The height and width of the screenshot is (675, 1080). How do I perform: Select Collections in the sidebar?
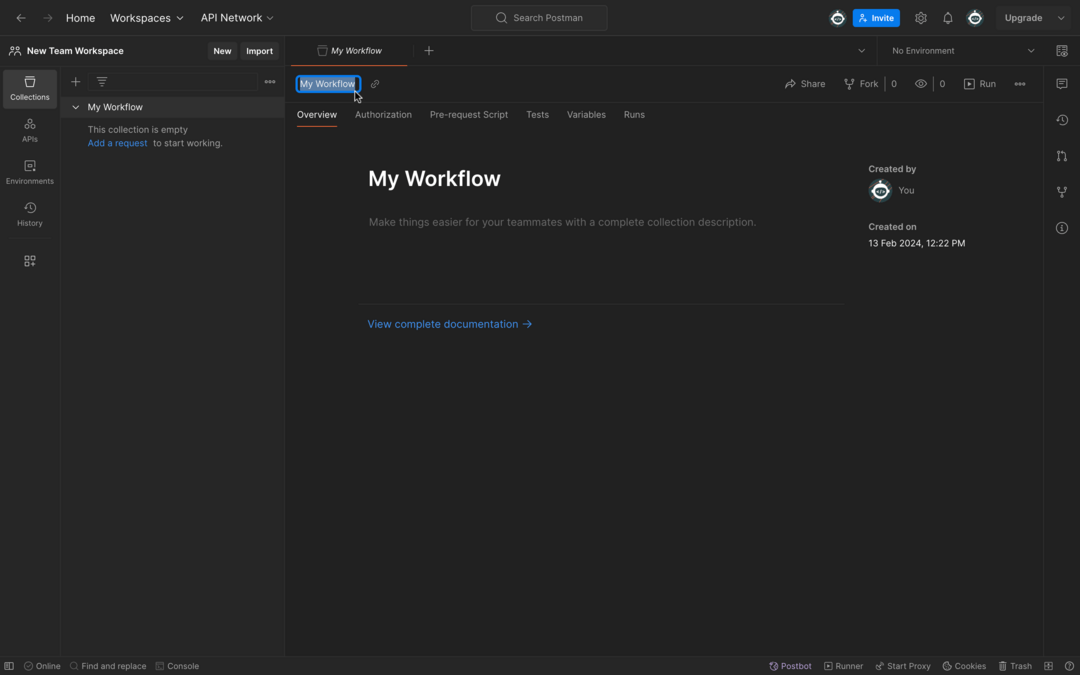pos(30,89)
